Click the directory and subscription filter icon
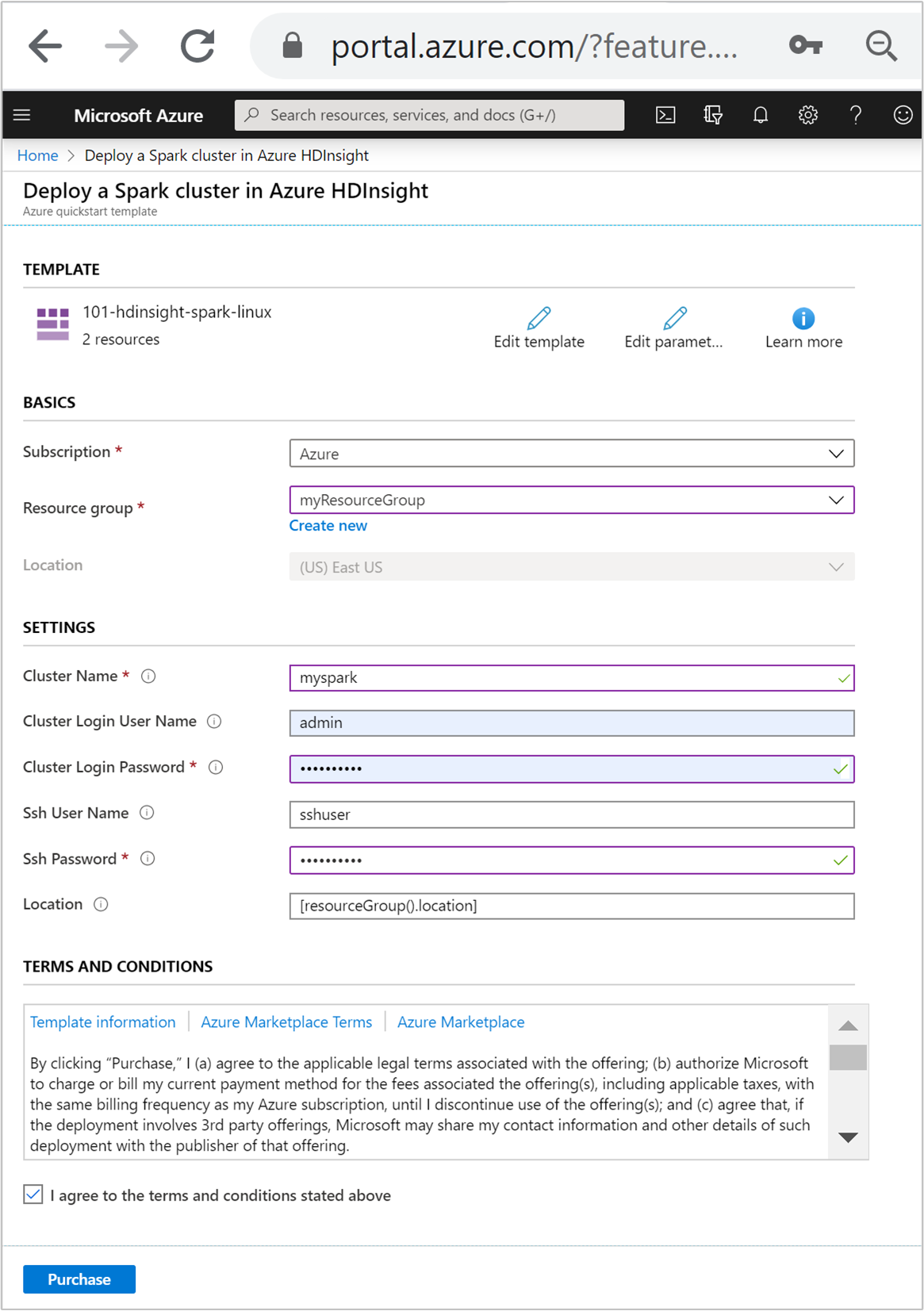924x1311 pixels. 713,115
